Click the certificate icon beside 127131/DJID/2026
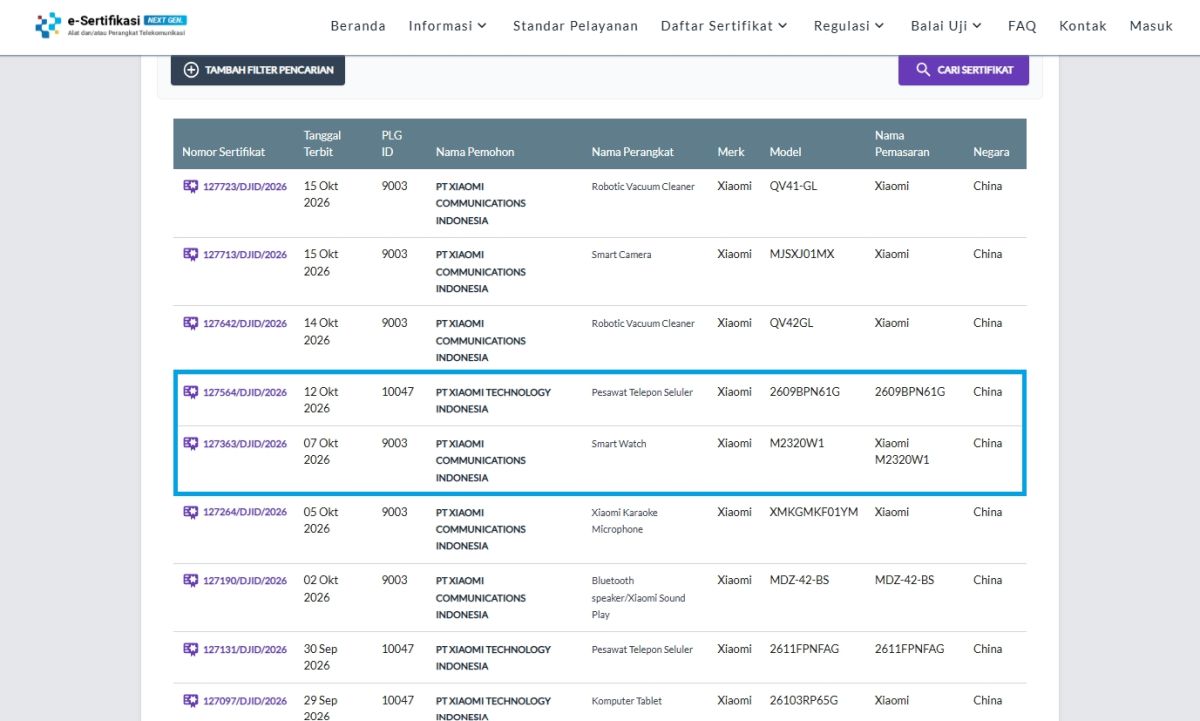This screenshot has width=1200, height=721. click(x=191, y=649)
